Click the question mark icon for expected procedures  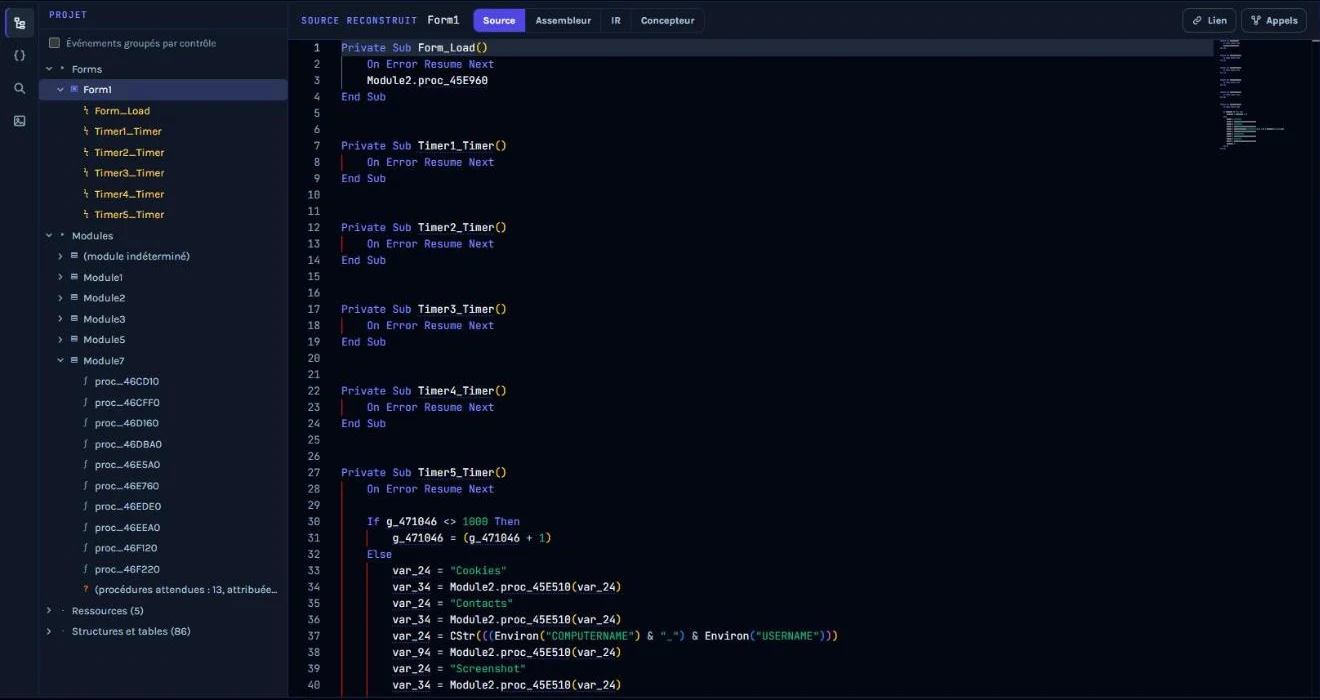[86, 590]
